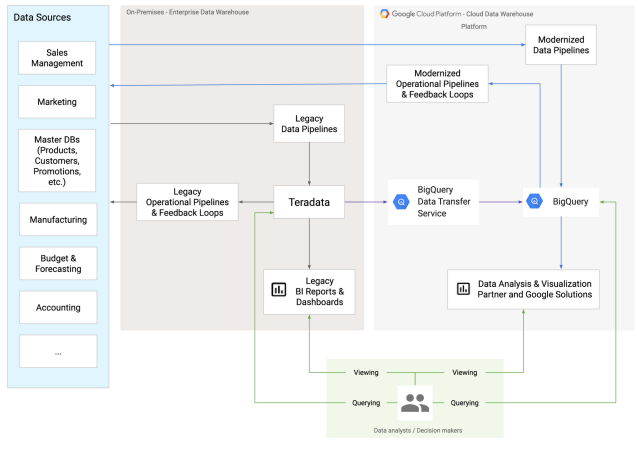This screenshot has width=640, height=454.
Task: Click the BigQuery hexagon icon
Action: click(534, 201)
